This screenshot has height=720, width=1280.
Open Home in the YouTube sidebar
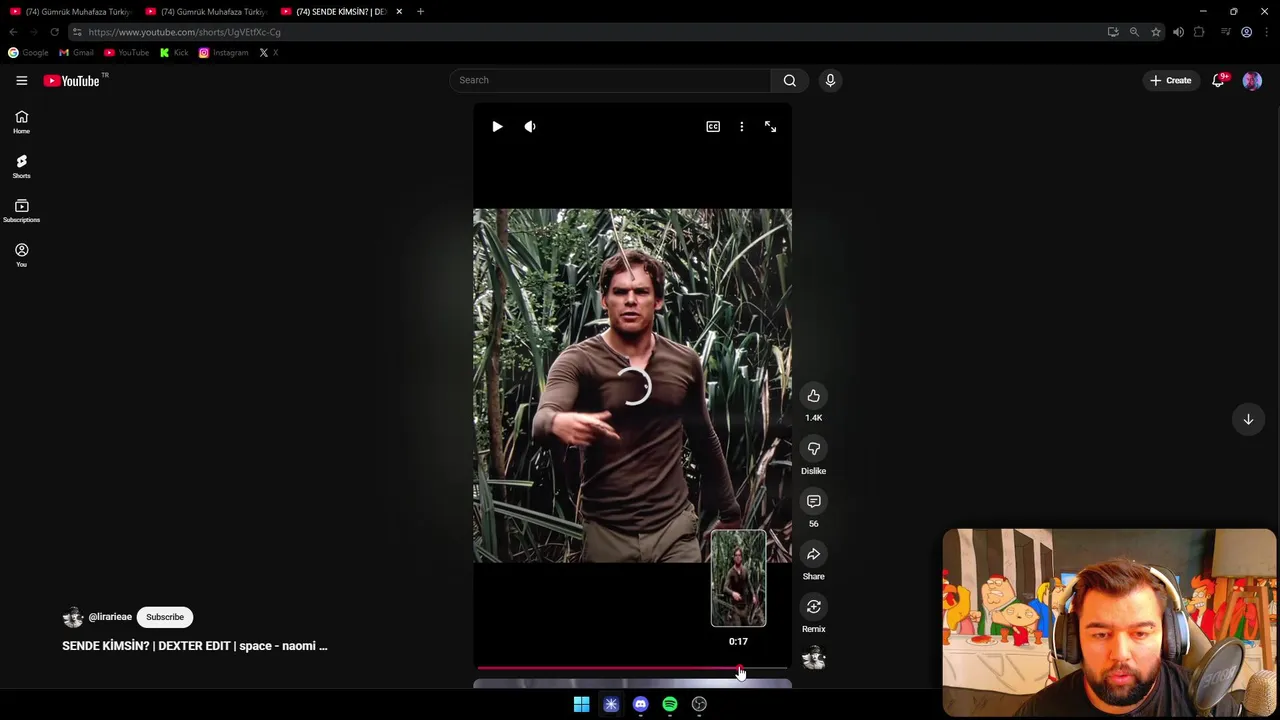click(21, 122)
